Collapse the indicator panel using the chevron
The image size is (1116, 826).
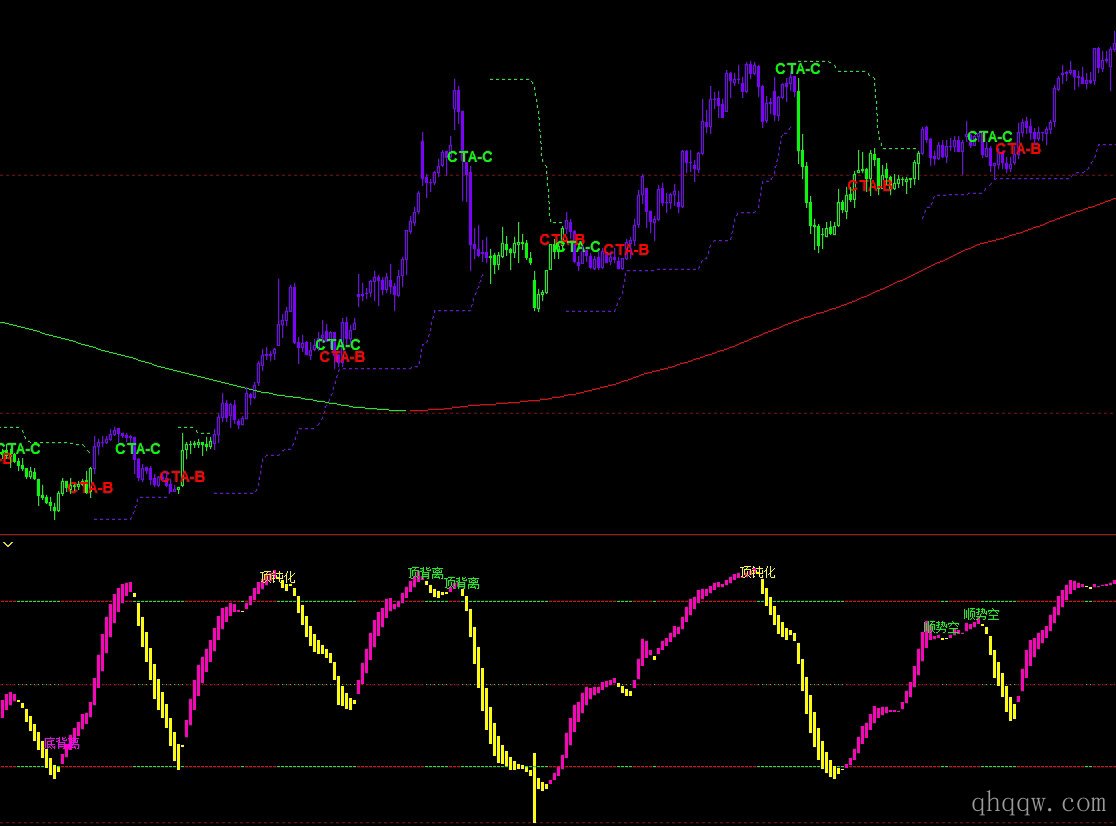pyautogui.click(x=8, y=544)
